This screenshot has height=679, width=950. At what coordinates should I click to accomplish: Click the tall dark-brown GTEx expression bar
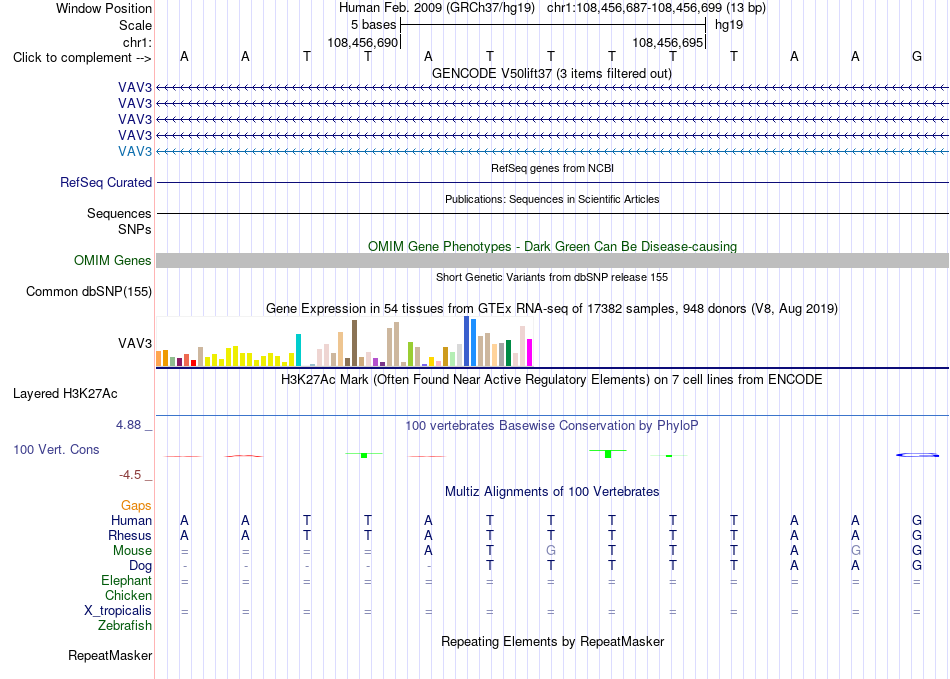click(x=354, y=343)
